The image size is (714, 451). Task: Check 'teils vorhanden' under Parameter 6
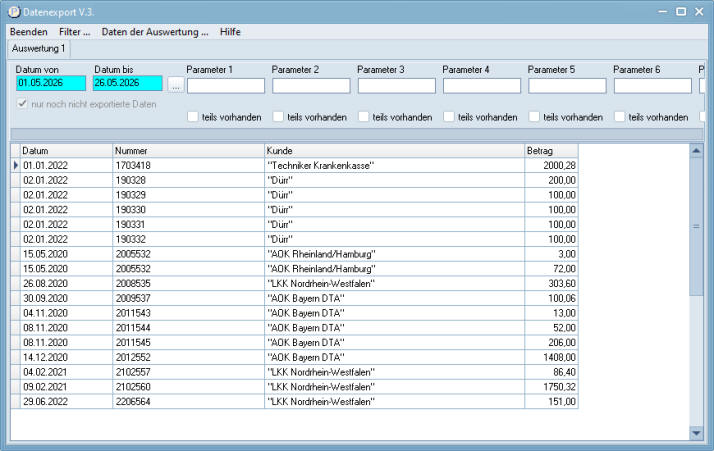point(619,117)
